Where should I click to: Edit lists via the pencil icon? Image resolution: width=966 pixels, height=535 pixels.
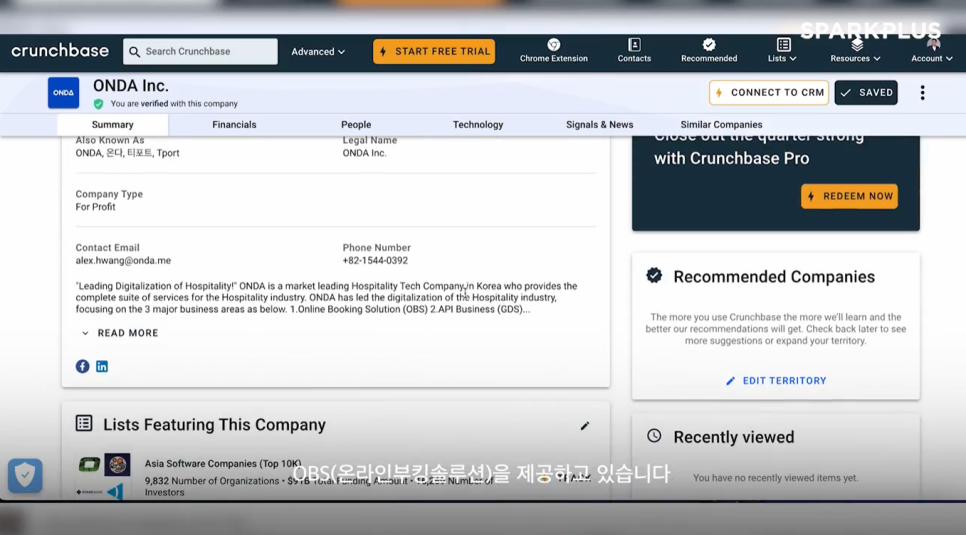585,426
